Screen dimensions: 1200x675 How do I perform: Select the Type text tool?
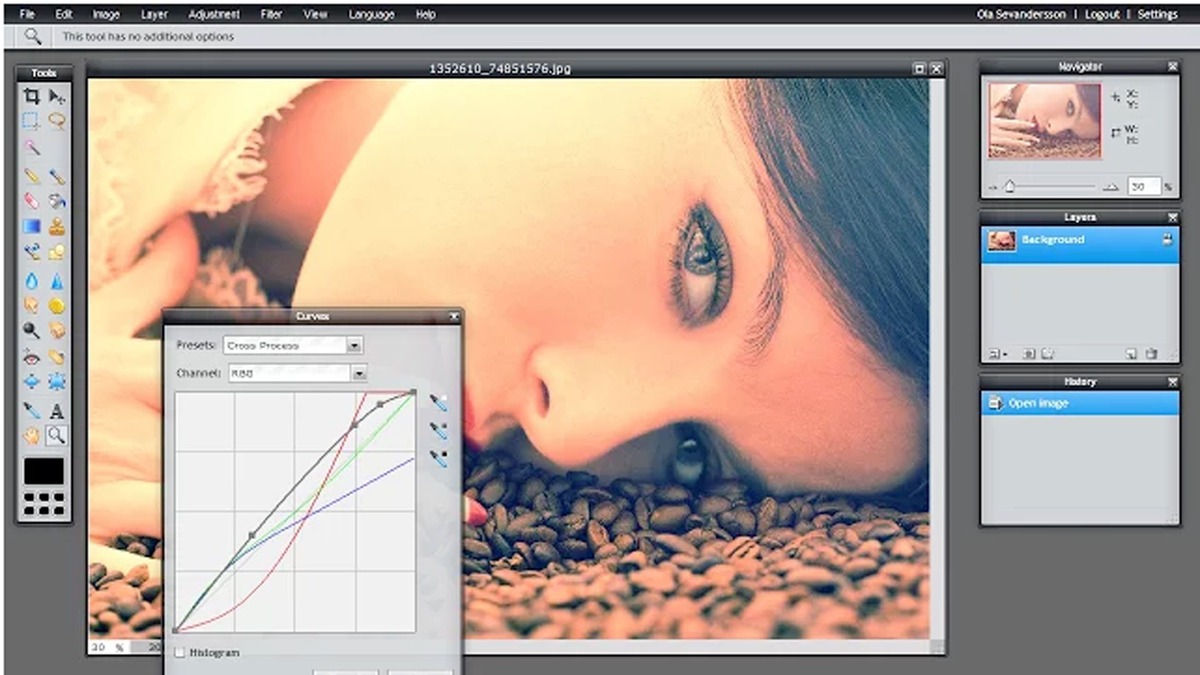click(57, 410)
